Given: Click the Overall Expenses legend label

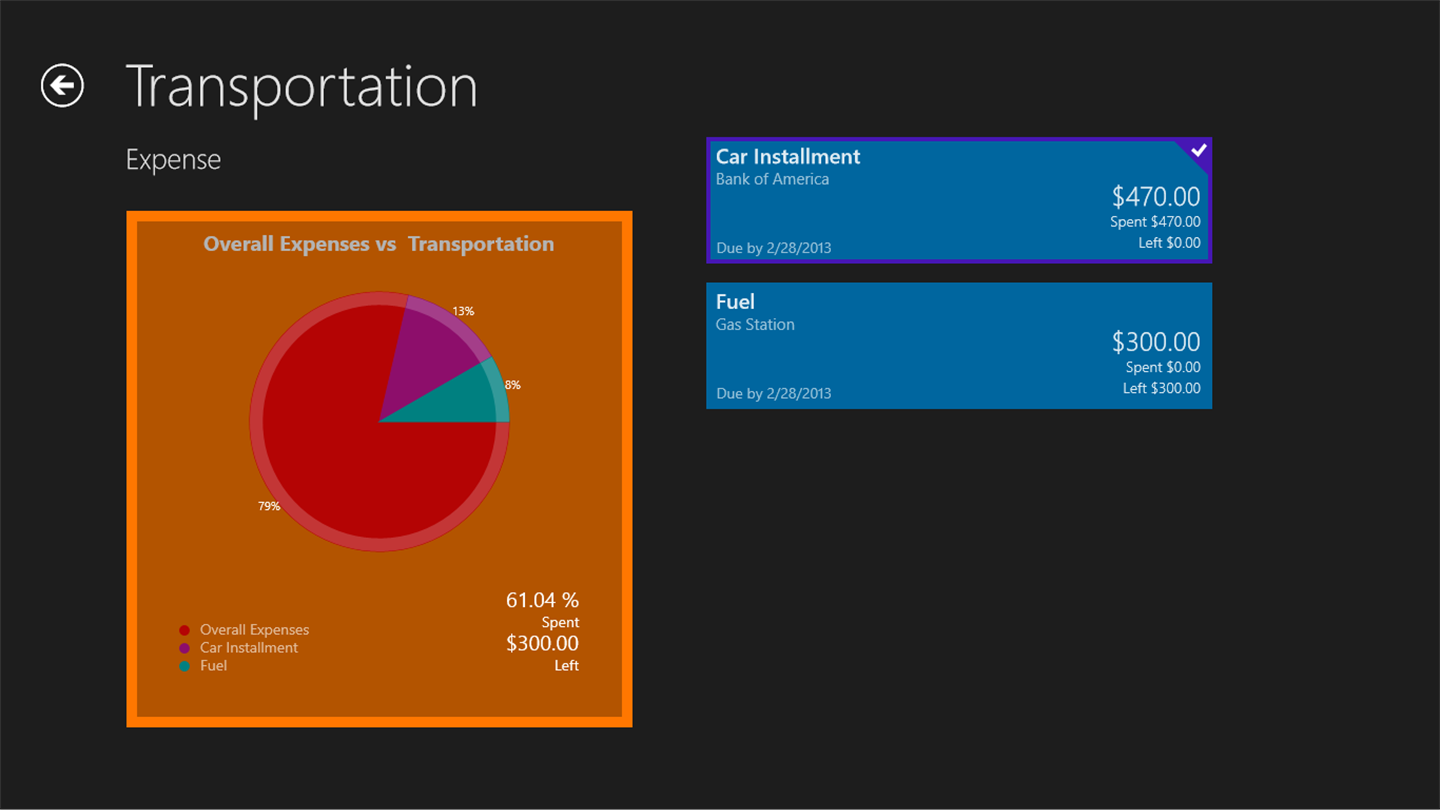Looking at the screenshot, I should [254, 630].
